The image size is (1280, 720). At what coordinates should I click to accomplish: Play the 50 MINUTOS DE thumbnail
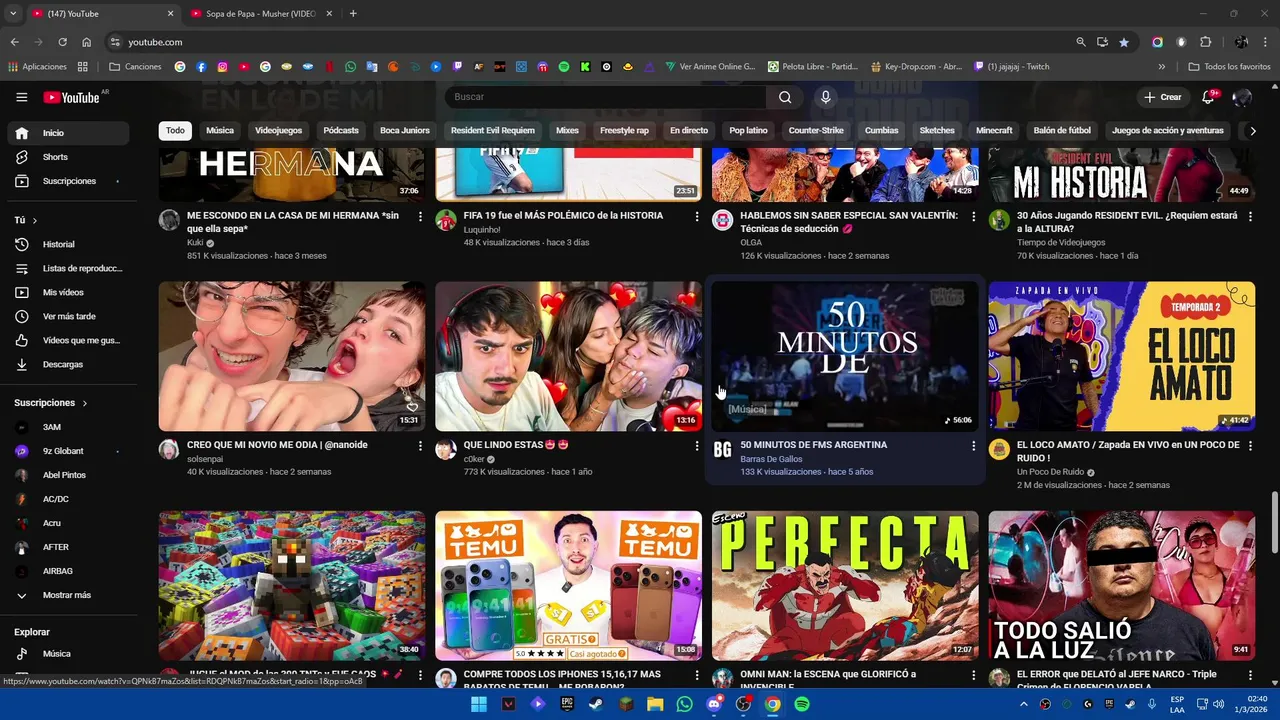[845, 356]
